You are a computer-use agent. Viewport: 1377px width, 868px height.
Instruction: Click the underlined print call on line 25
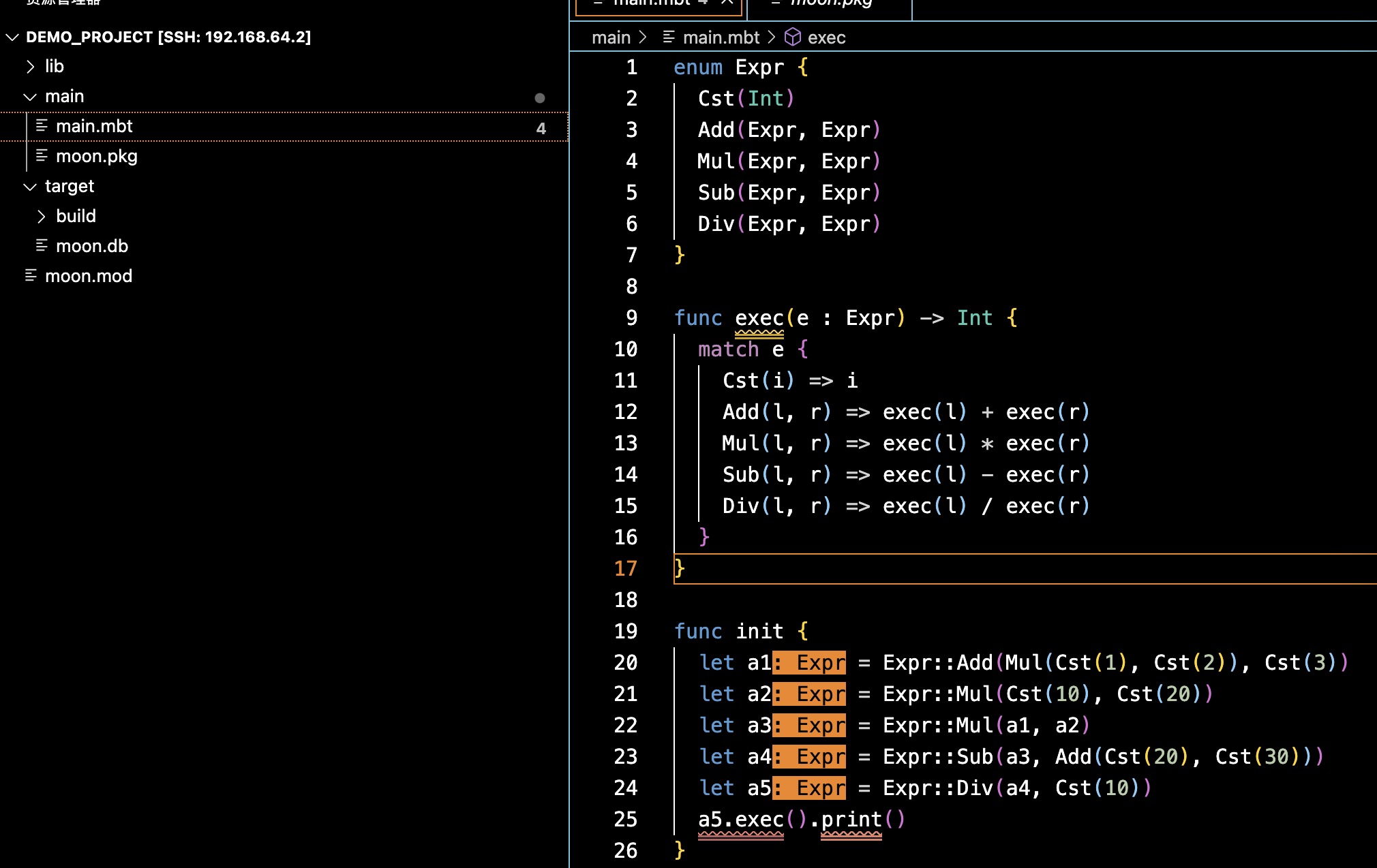point(851,820)
